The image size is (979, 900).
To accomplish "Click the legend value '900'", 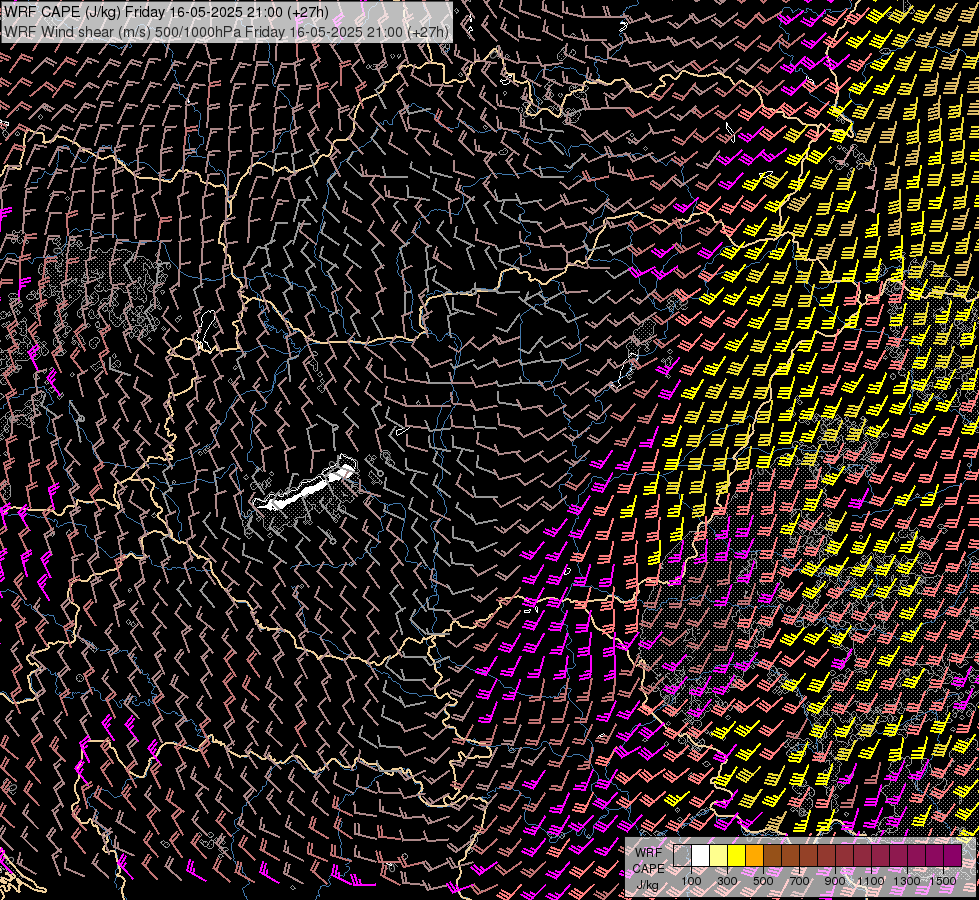I will point(835,881).
